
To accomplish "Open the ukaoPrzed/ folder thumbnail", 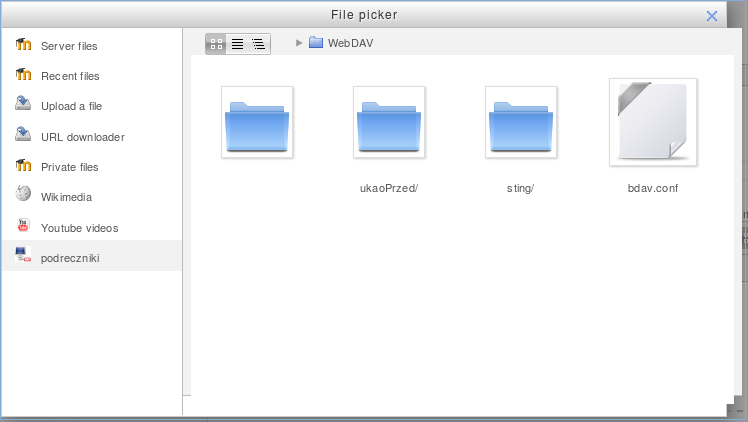I will 389,122.
